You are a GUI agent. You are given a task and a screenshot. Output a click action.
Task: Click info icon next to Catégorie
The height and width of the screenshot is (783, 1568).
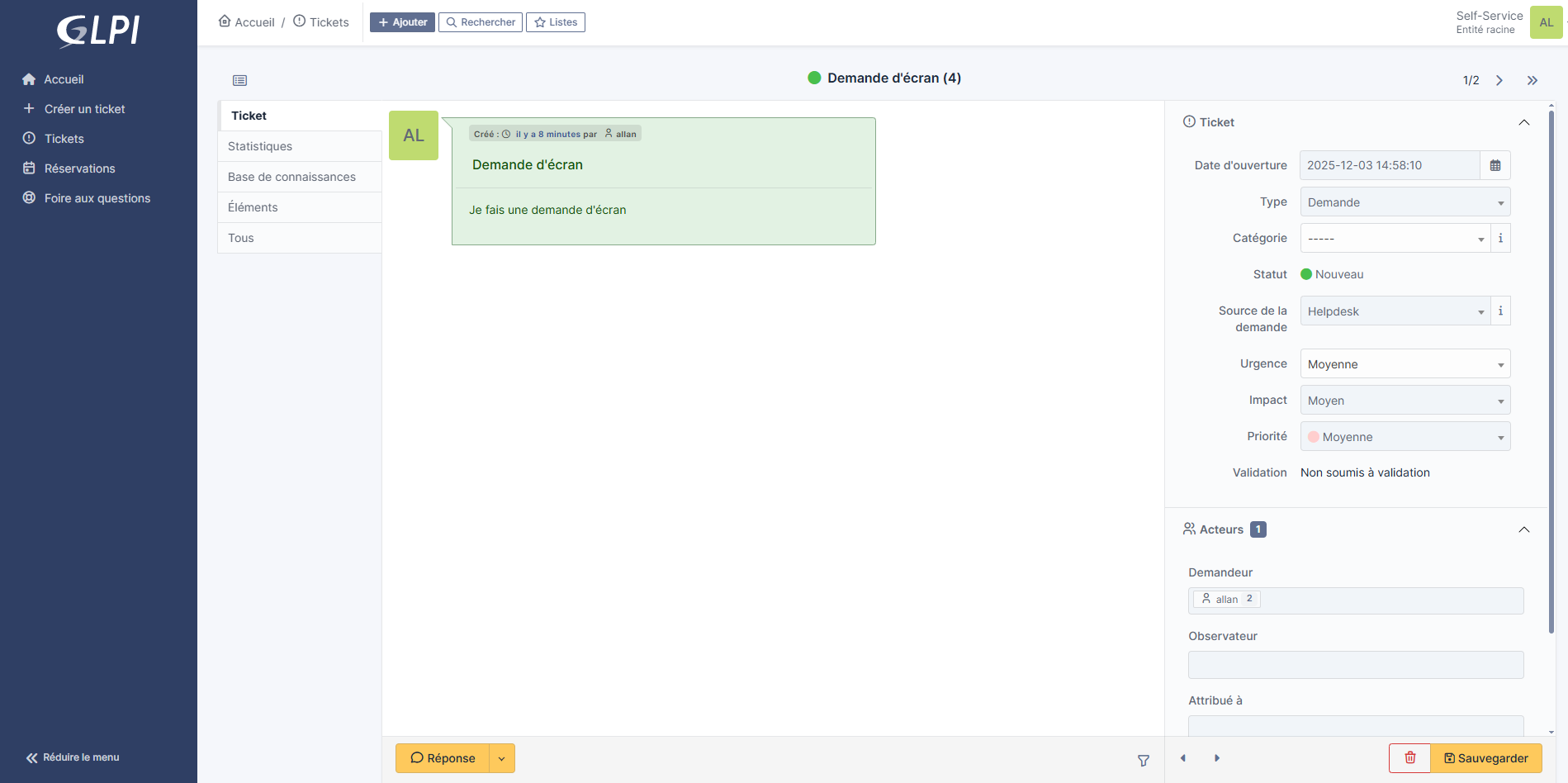1500,238
